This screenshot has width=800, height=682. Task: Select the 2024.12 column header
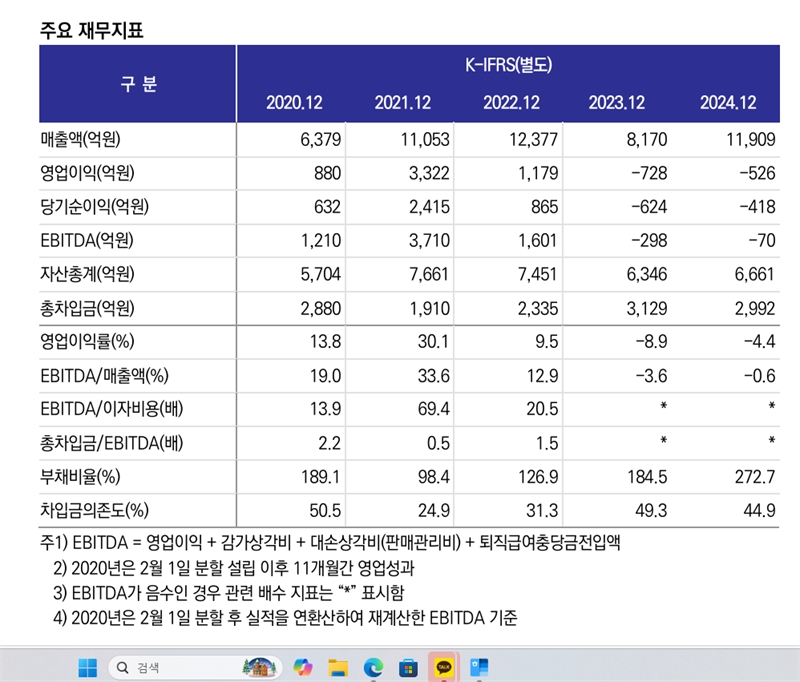[x=728, y=103]
